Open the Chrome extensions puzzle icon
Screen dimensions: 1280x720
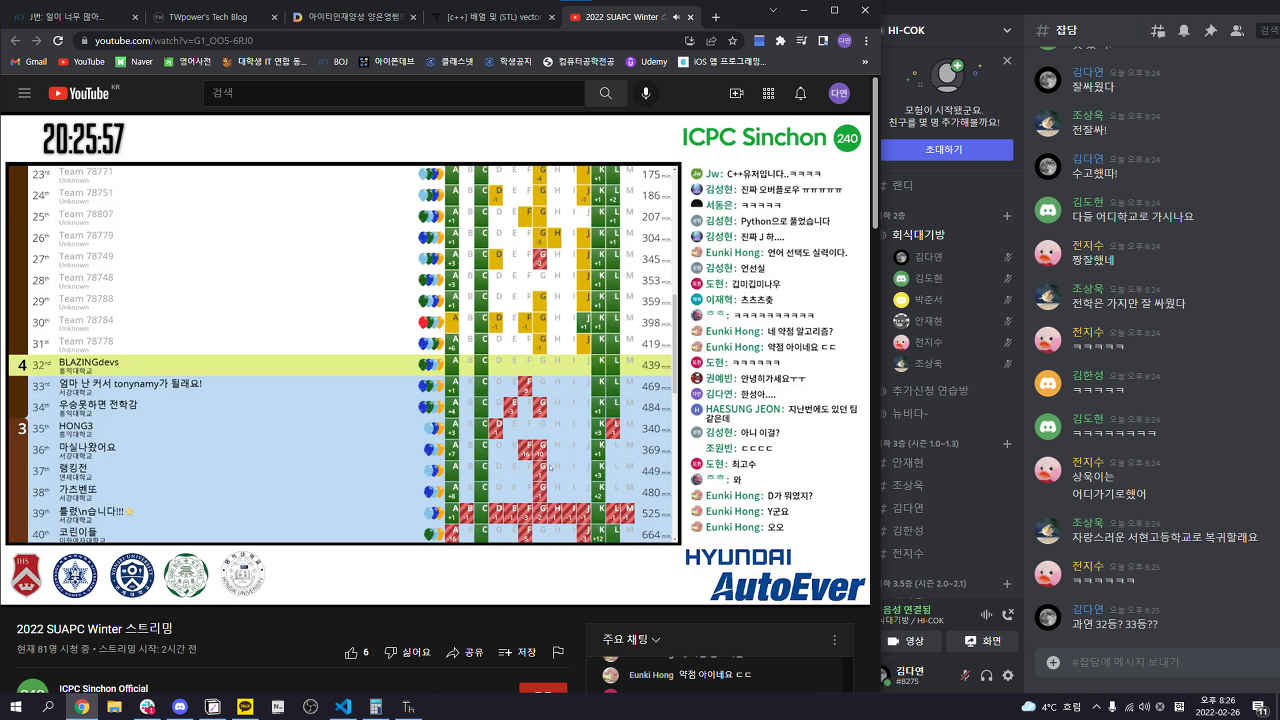(781, 41)
